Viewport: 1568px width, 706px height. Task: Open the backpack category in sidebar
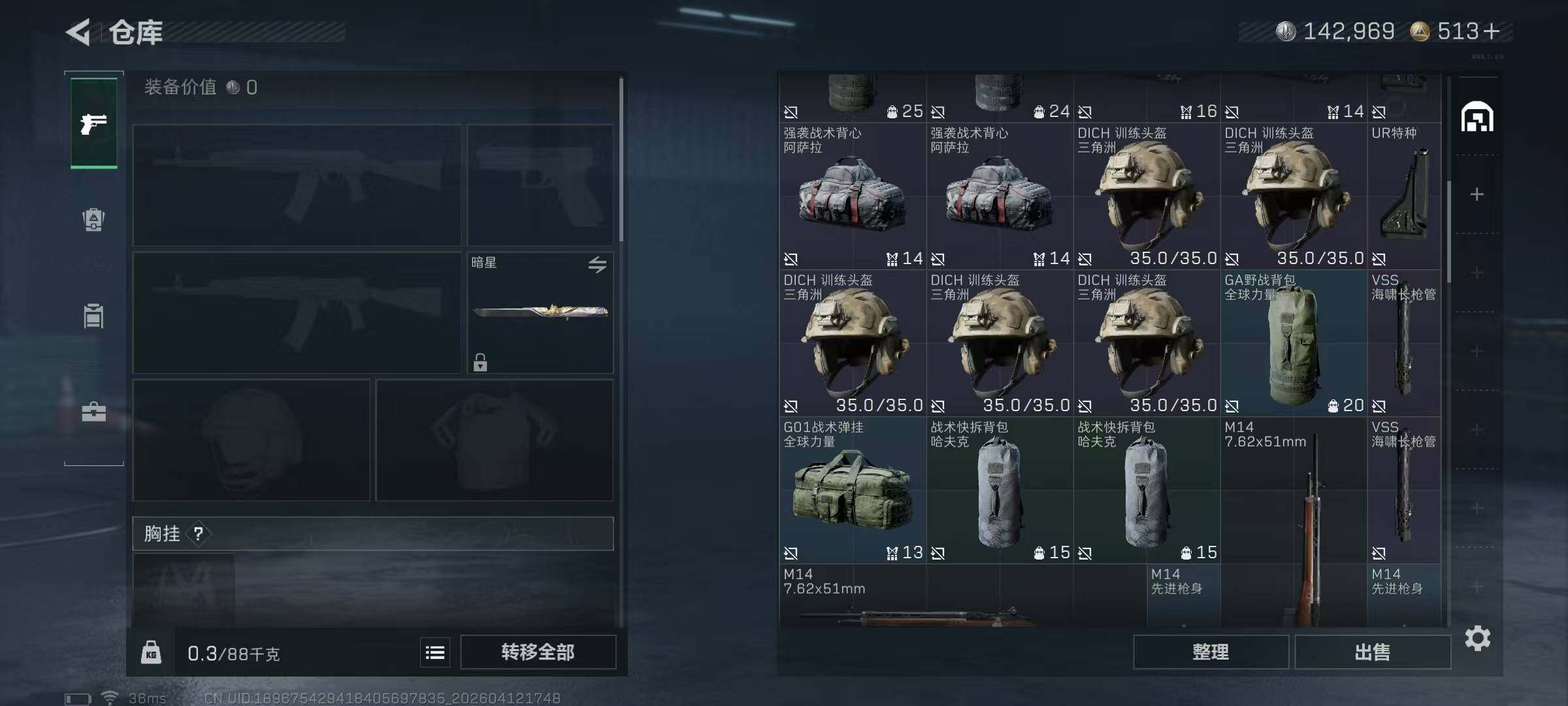93,219
